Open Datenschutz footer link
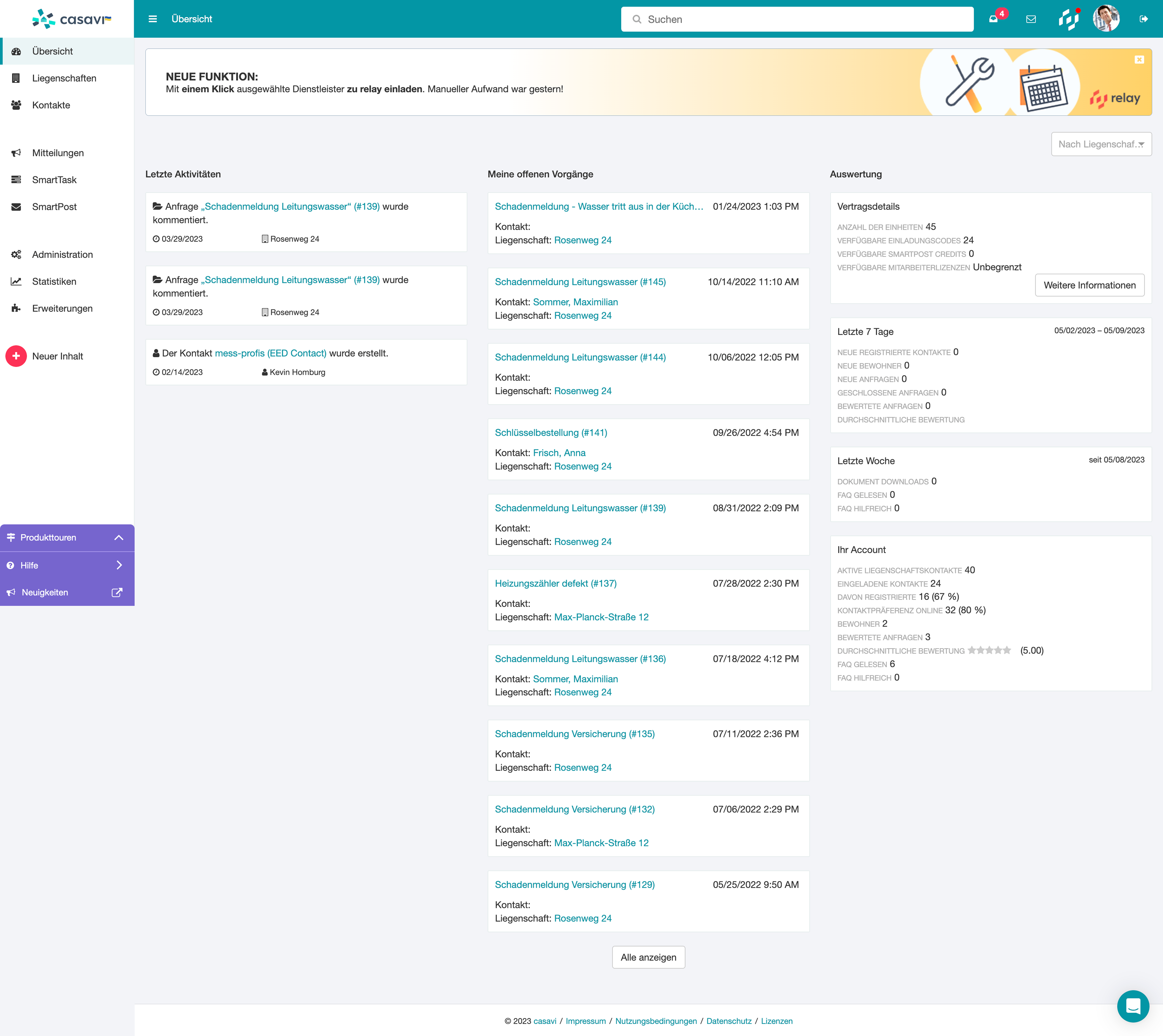Image resolution: width=1163 pixels, height=1036 pixels. [x=729, y=1021]
